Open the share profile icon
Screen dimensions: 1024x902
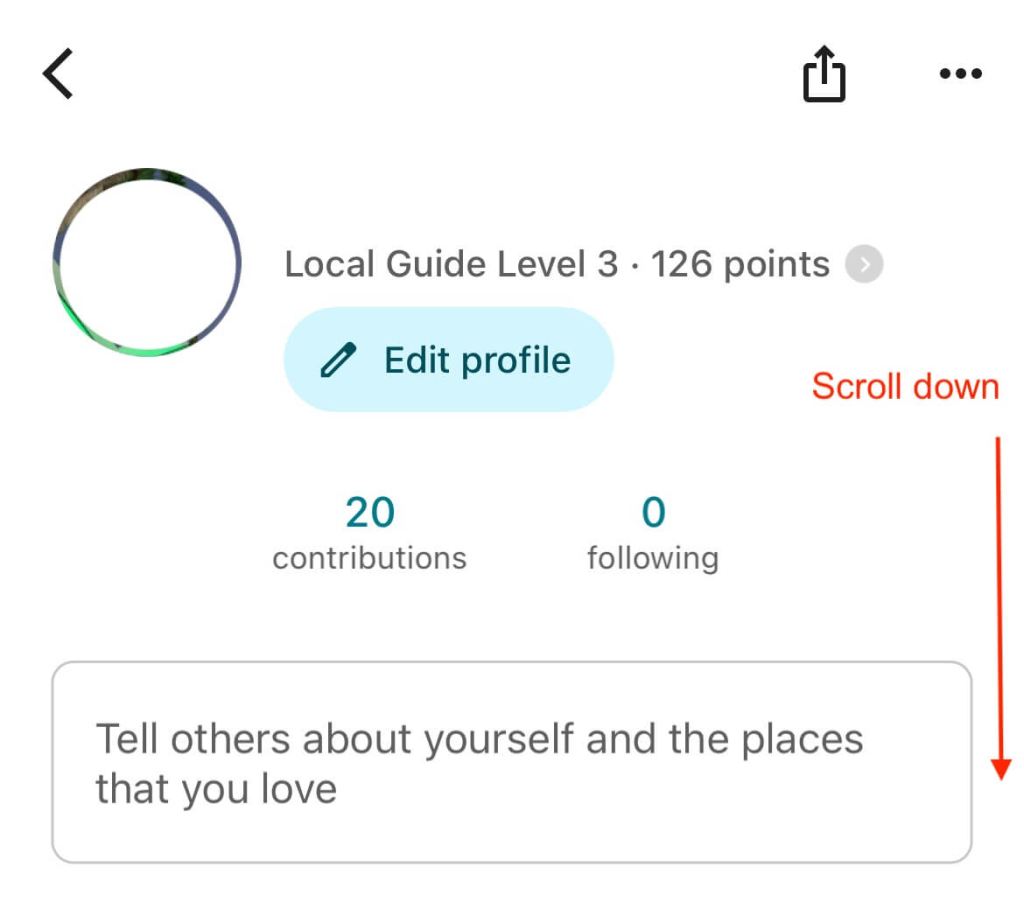[x=824, y=76]
